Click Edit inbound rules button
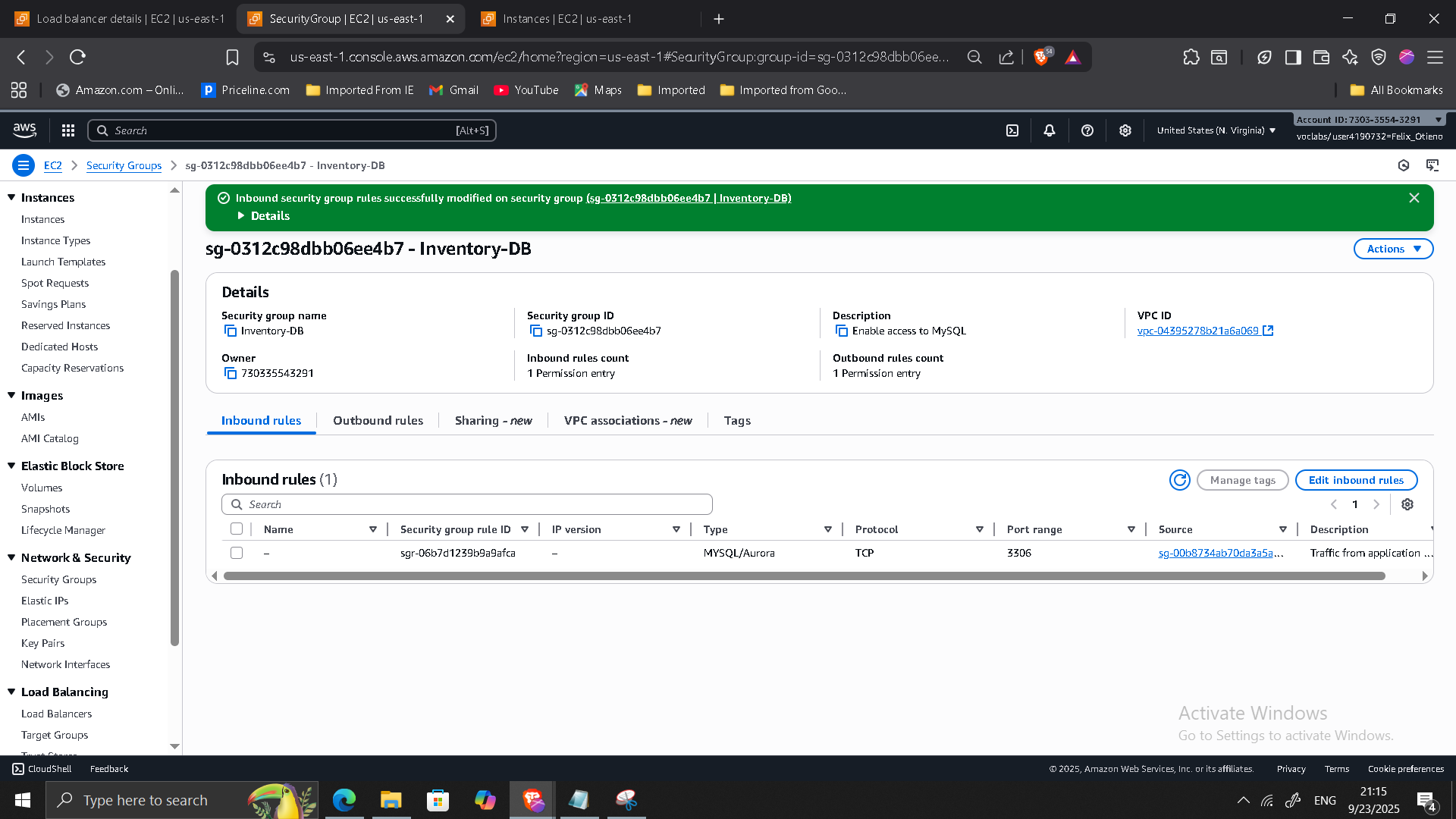 click(x=1355, y=480)
